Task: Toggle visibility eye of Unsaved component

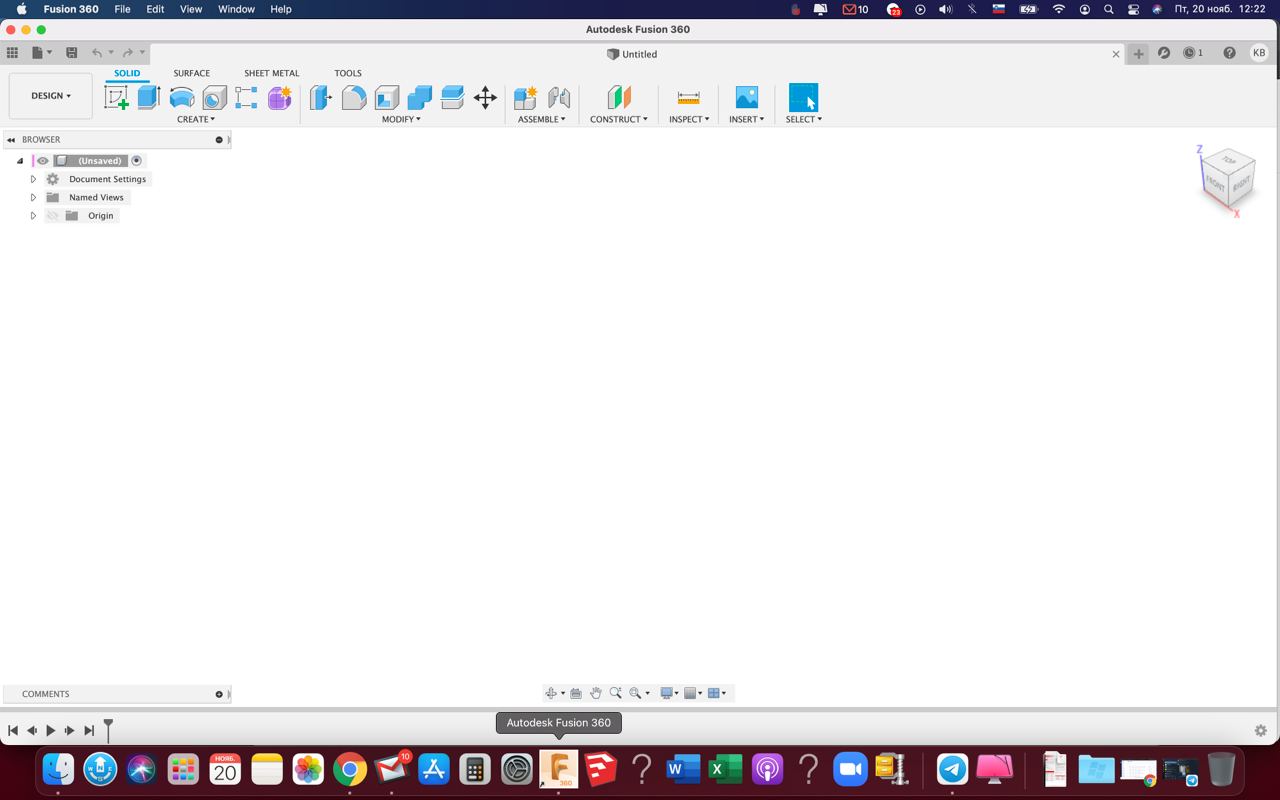Action: point(43,161)
